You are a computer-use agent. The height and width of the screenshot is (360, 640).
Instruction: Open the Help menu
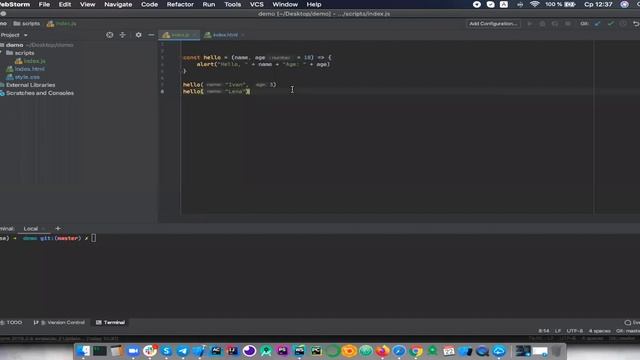314,4
